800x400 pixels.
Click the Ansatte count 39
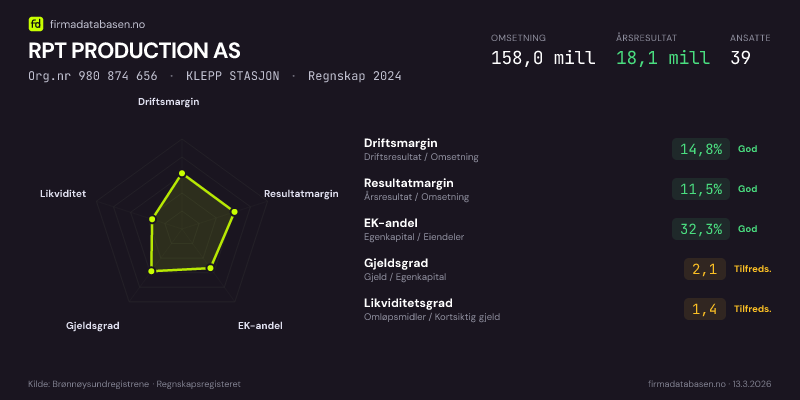740,58
